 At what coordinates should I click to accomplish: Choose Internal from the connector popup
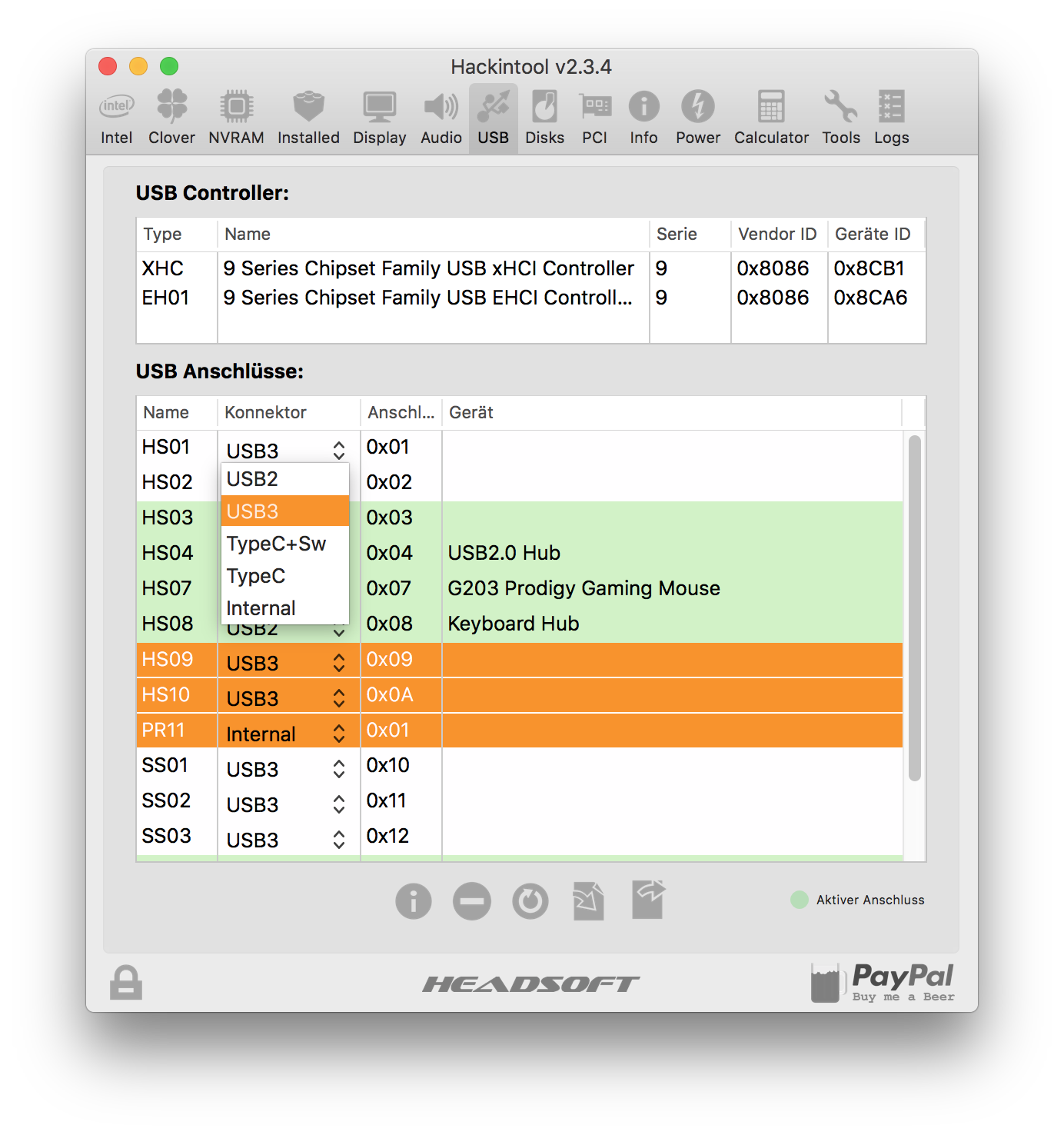pyautogui.click(x=285, y=608)
